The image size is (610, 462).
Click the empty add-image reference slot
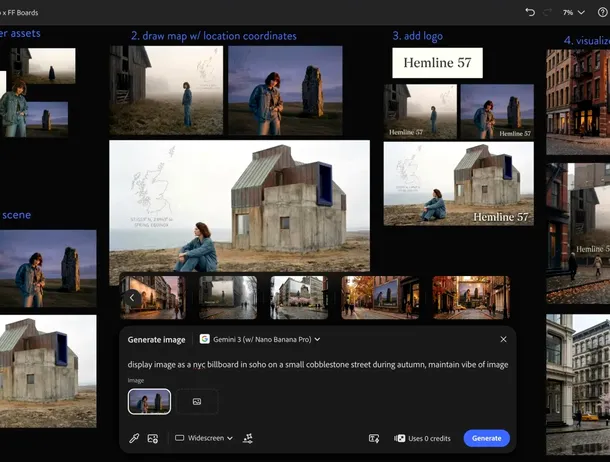[x=197, y=401]
